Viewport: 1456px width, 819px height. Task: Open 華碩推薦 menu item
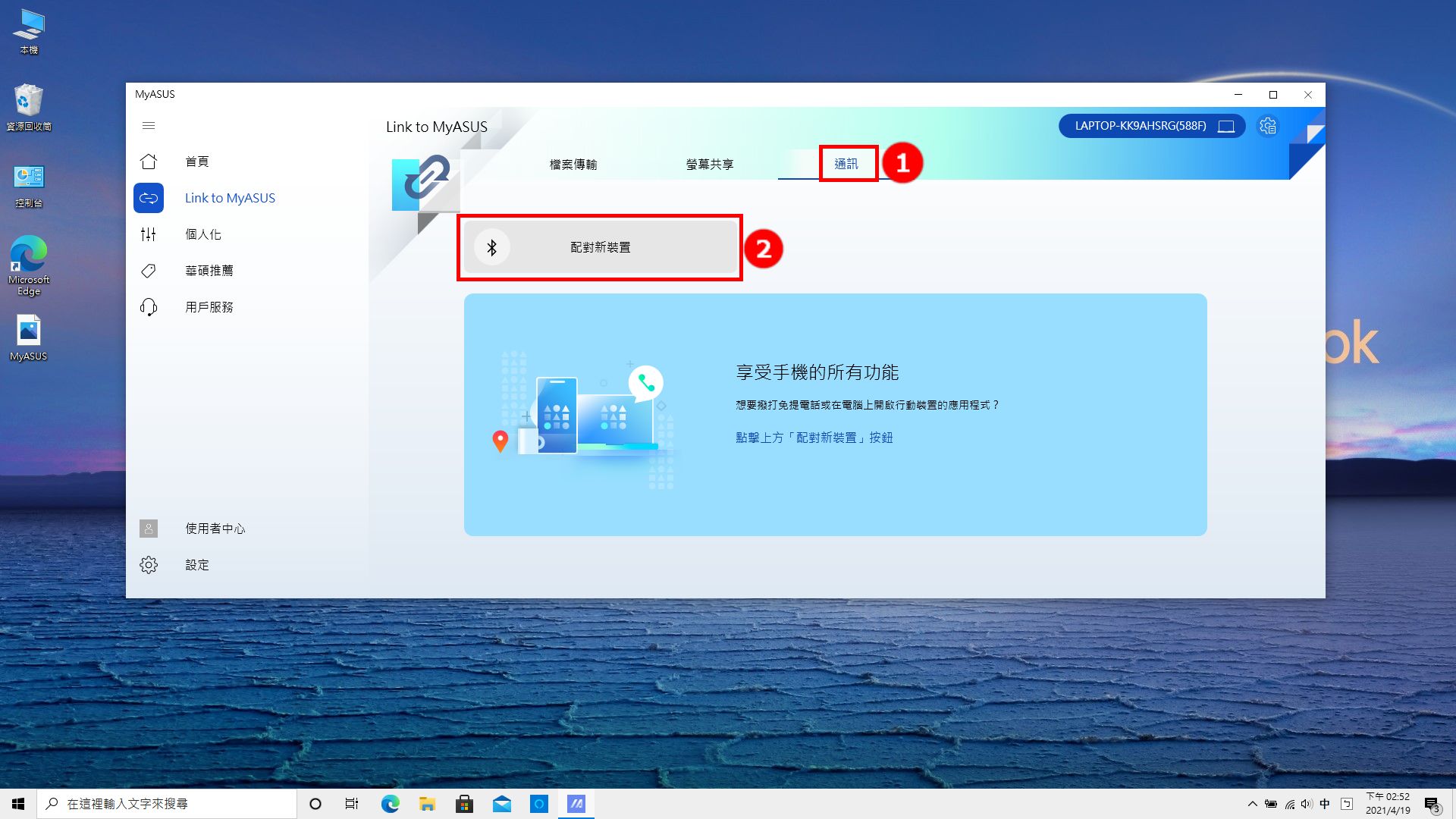(209, 271)
